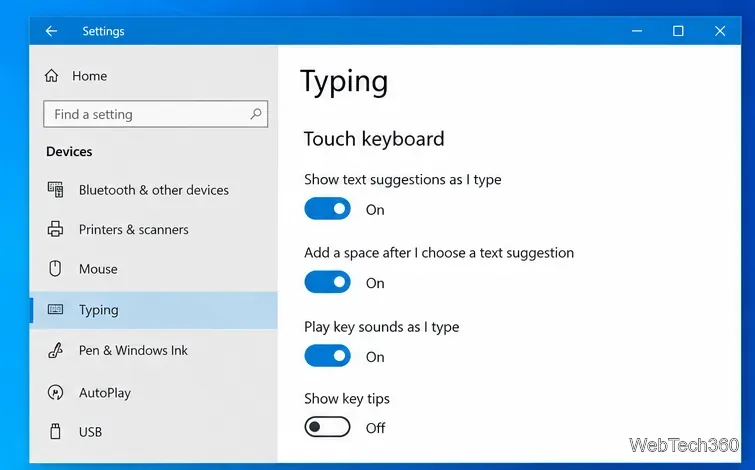755x470 pixels.
Task: Open Pen & Windows Ink settings
Action: click(x=133, y=351)
